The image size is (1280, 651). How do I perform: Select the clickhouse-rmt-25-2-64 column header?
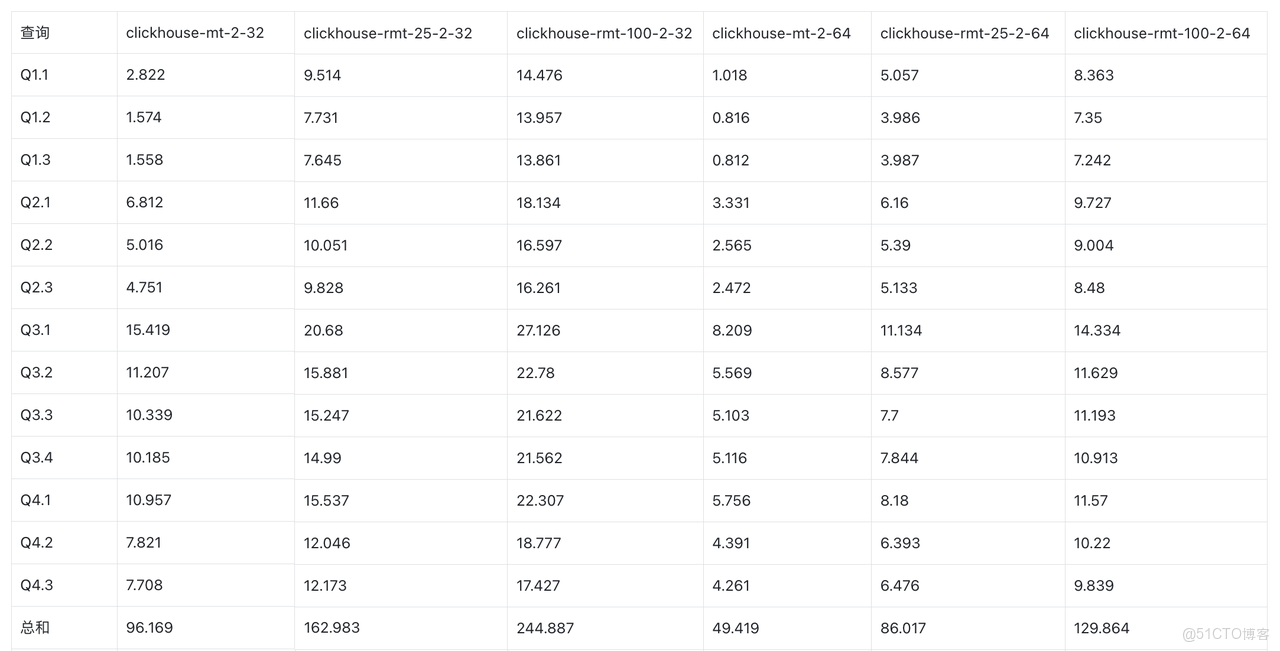click(964, 33)
